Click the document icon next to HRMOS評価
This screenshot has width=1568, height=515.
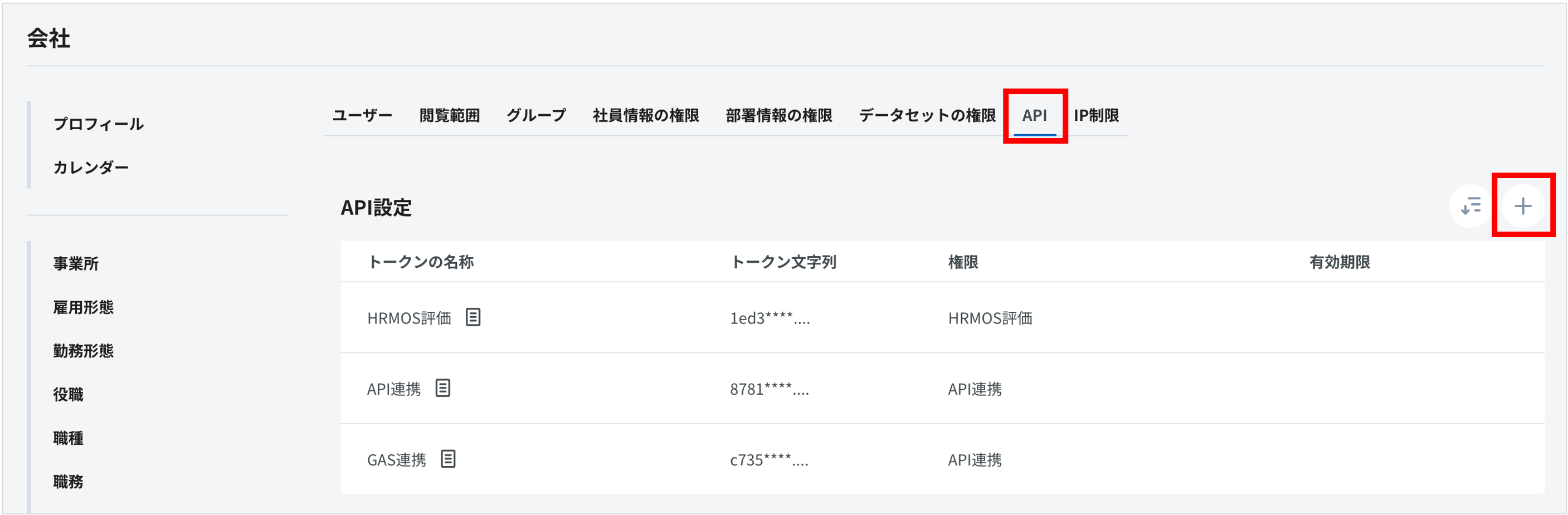click(x=473, y=317)
